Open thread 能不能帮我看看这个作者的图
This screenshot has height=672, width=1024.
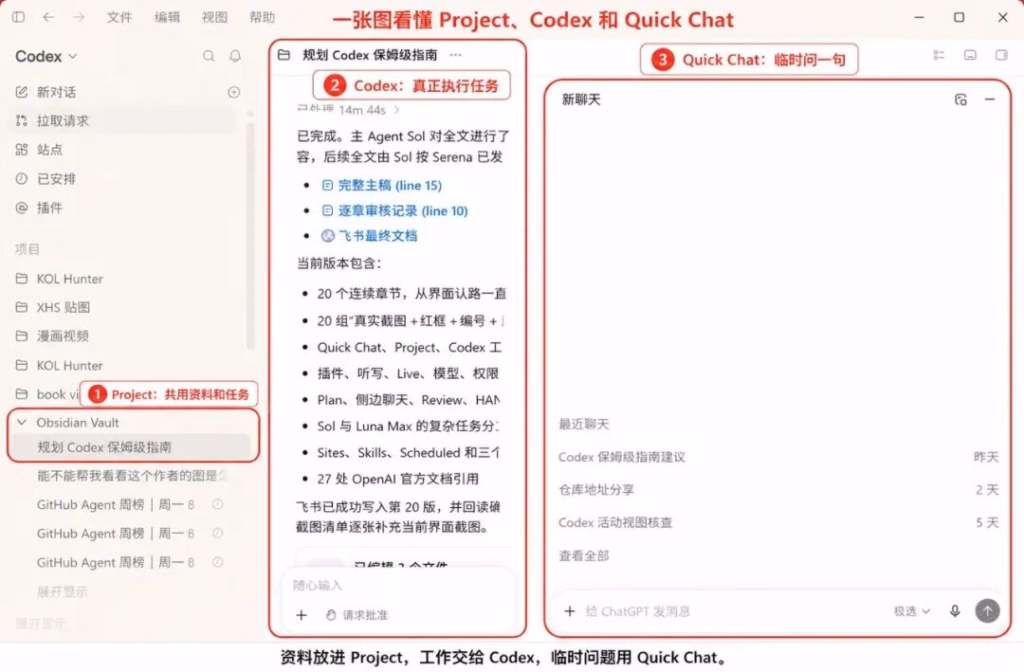pyautogui.click(x=131, y=475)
